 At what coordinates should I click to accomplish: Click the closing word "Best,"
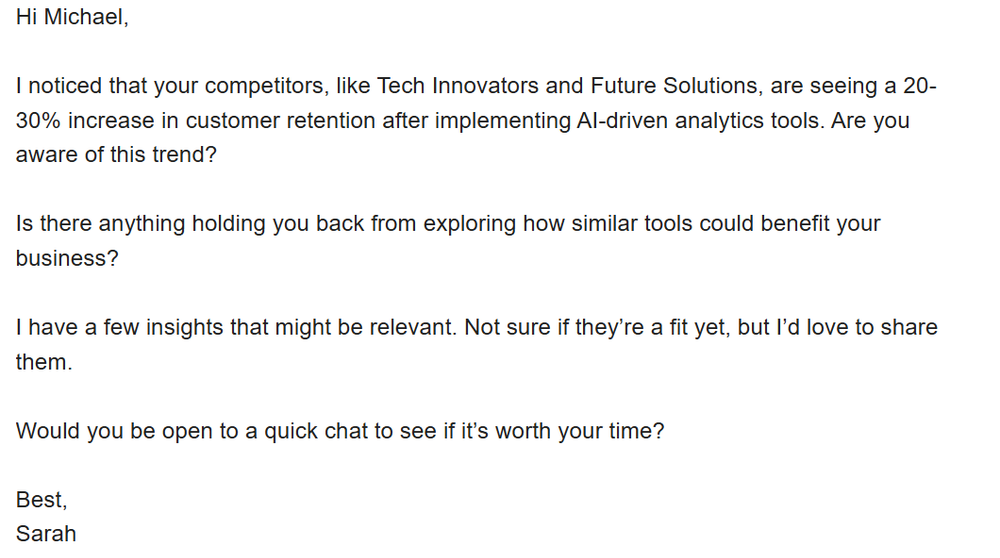41,500
